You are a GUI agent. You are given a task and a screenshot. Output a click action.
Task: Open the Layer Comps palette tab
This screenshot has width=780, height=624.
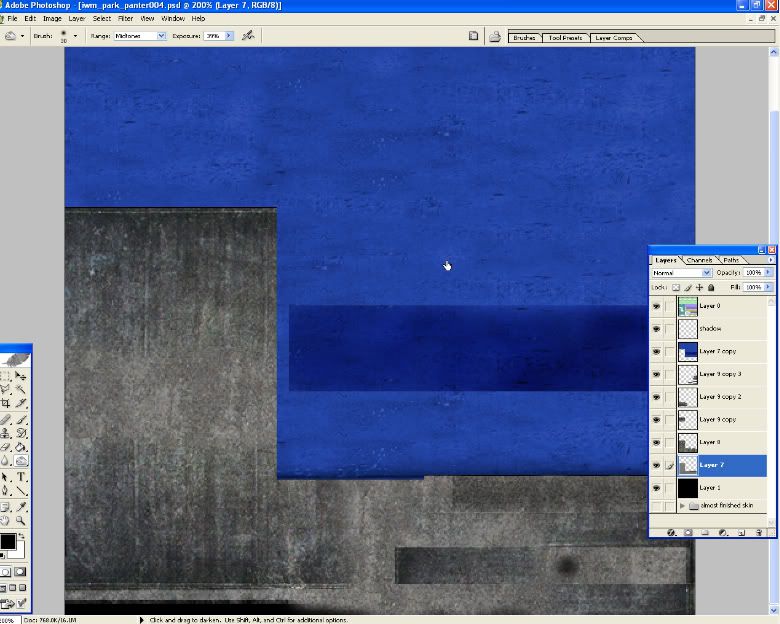click(615, 38)
